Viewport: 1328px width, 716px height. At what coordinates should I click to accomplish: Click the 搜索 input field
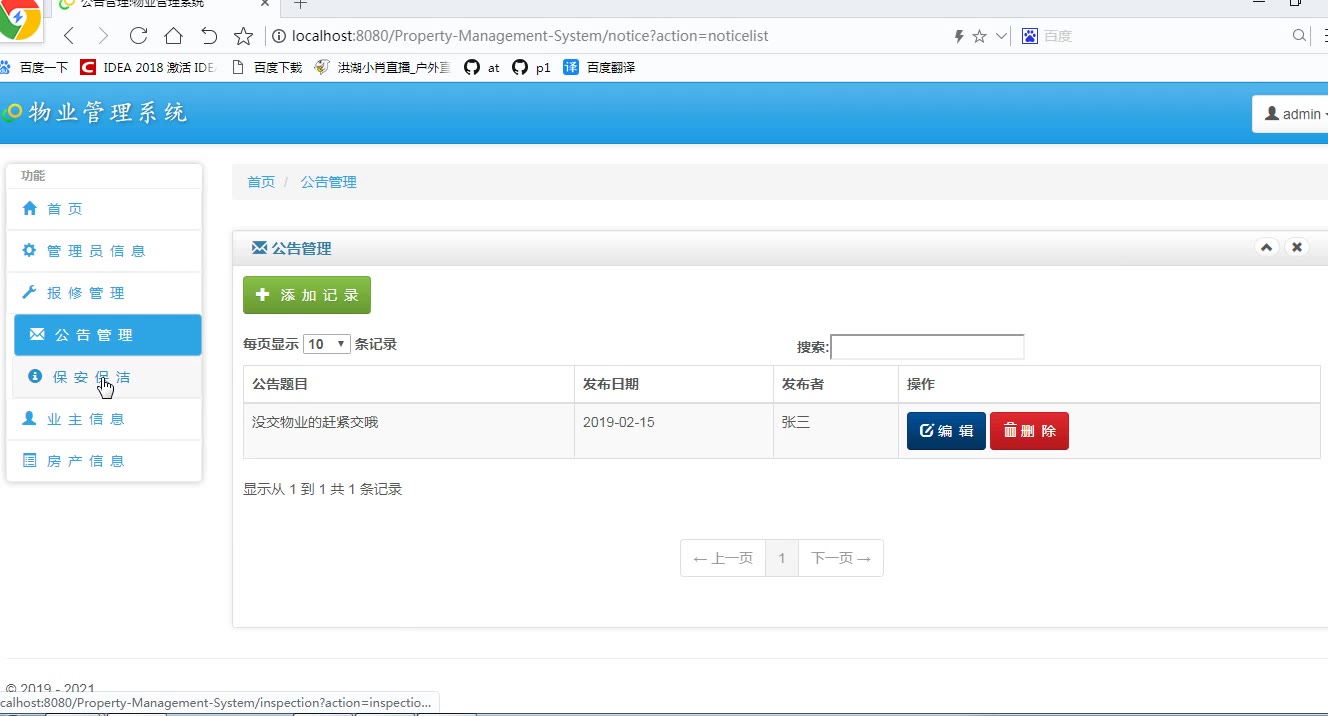[927, 347]
